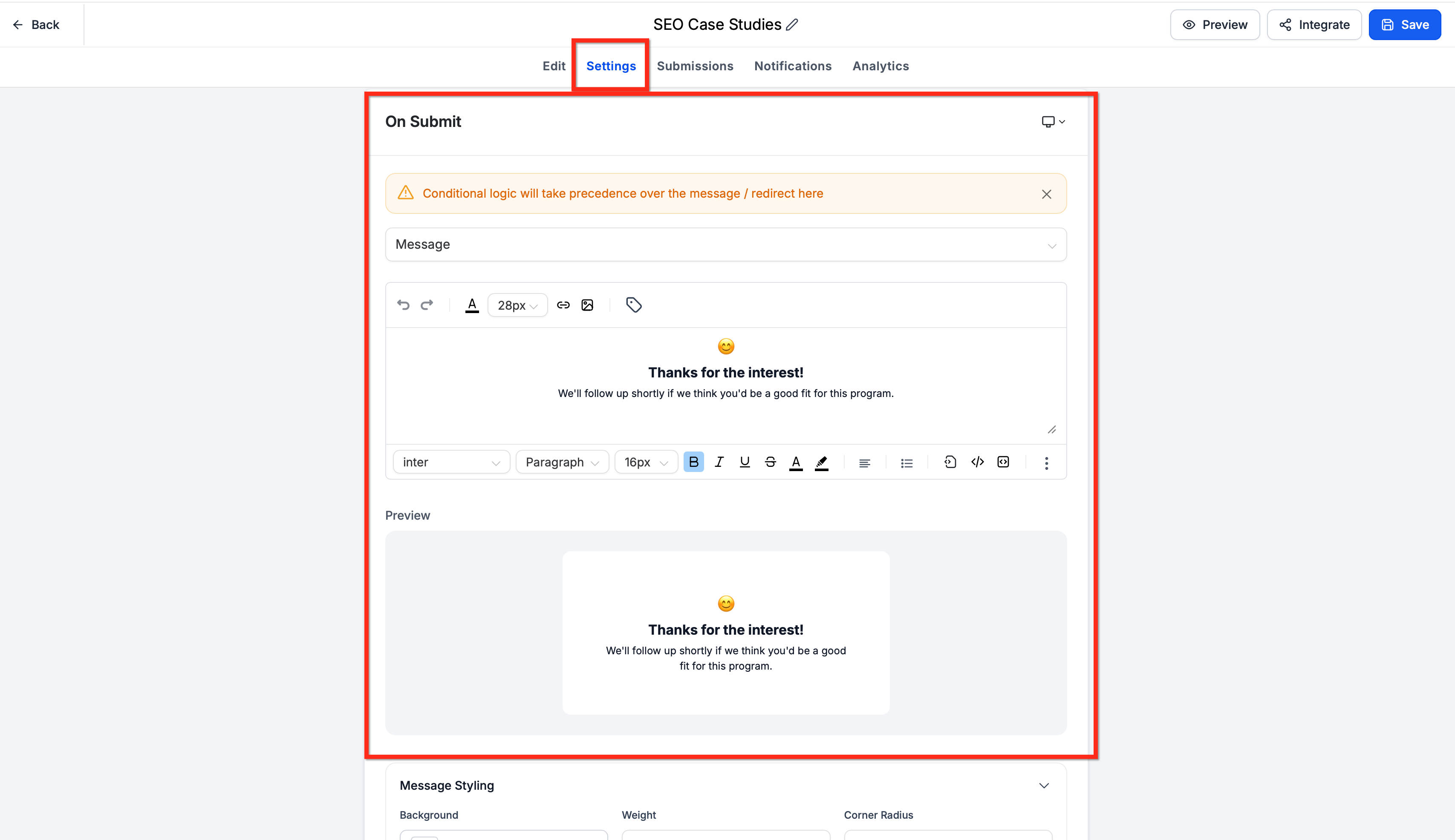The height and width of the screenshot is (840, 1455).
Task: Dismiss the conditional logic warning banner
Action: (1046, 194)
